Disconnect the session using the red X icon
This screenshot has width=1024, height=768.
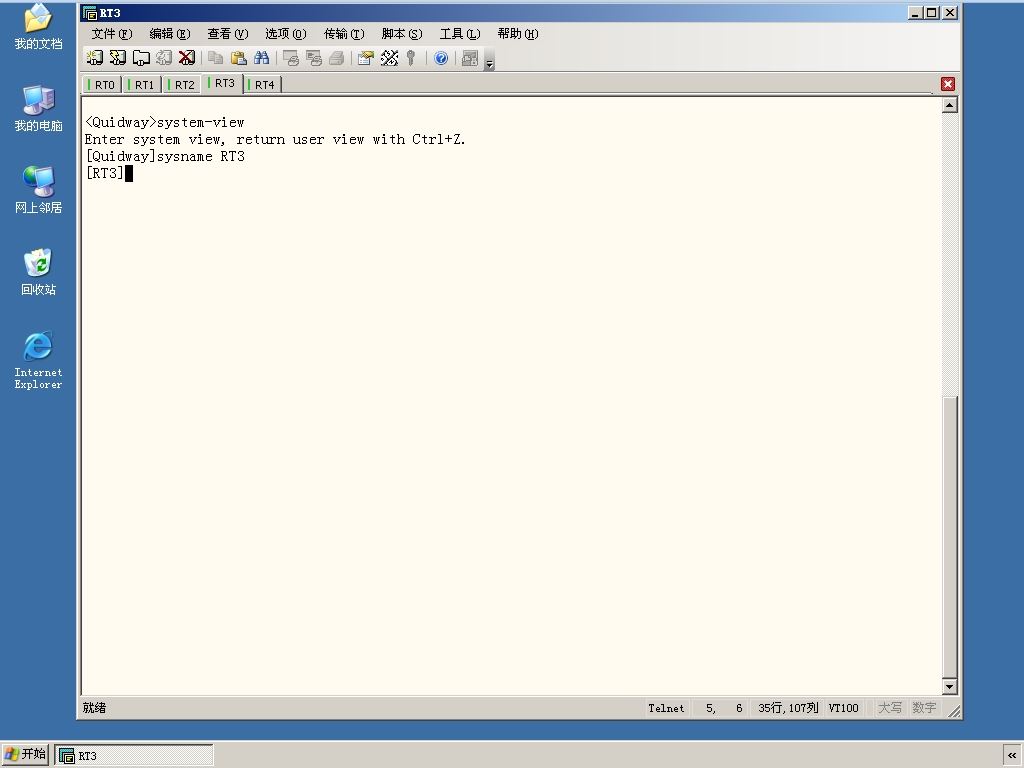coord(187,58)
